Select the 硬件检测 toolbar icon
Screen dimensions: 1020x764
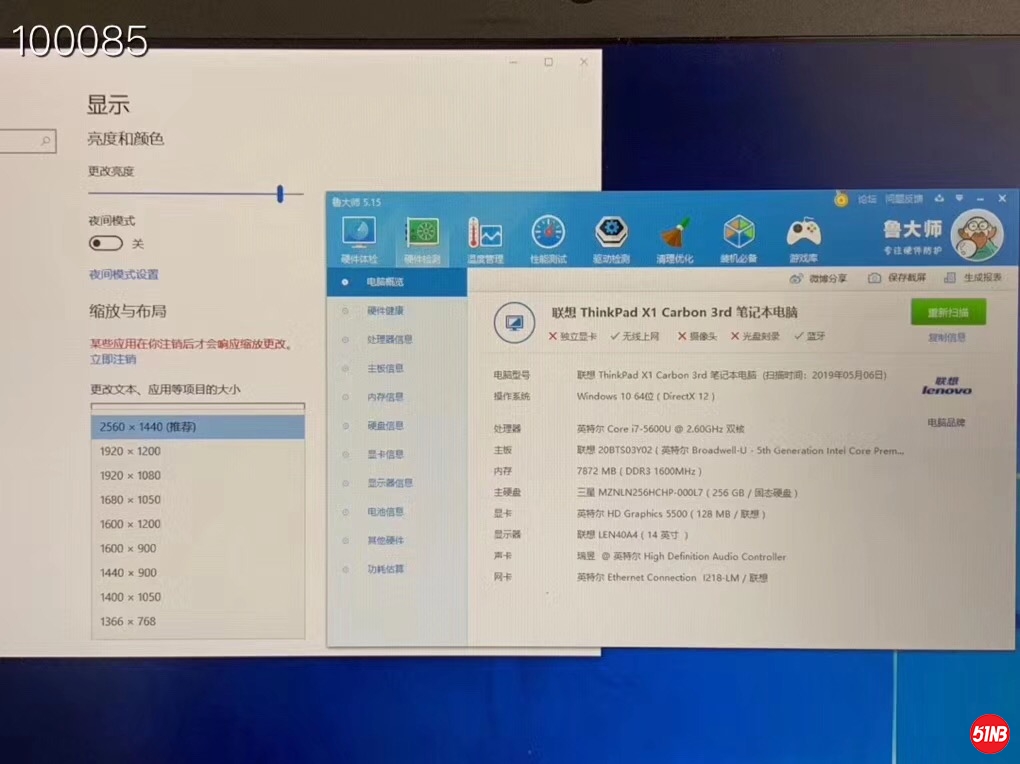point(422,239)
